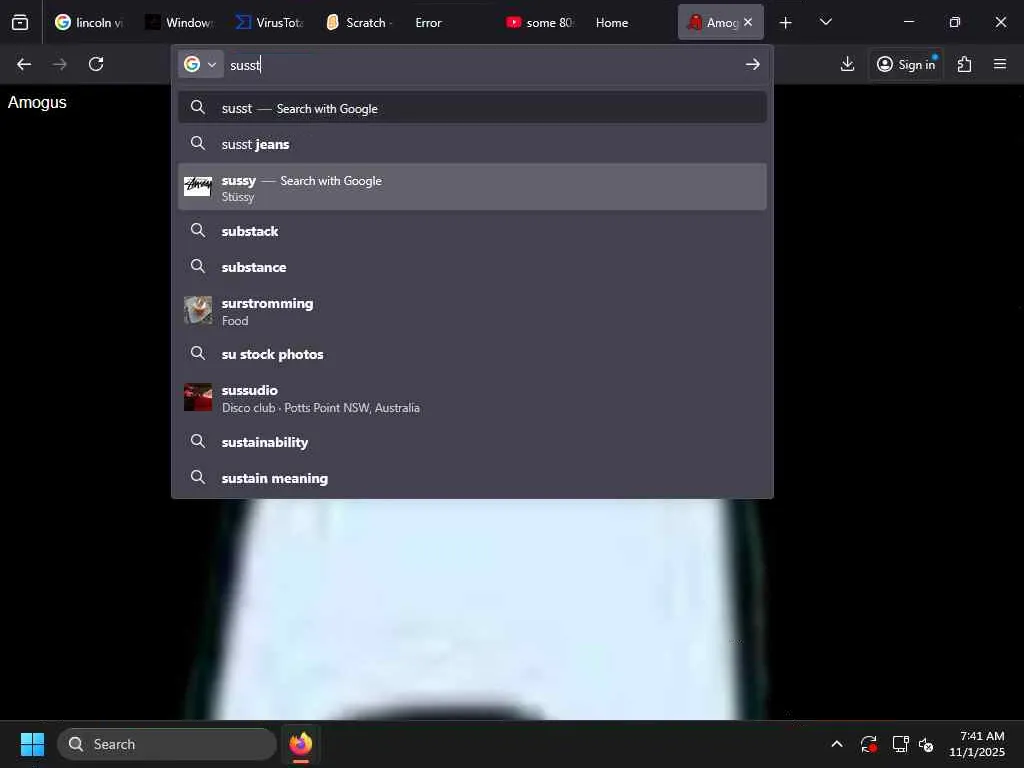Click the forward navigation arrow
This screenshot has width=1024, height=768.
[59, 64]
